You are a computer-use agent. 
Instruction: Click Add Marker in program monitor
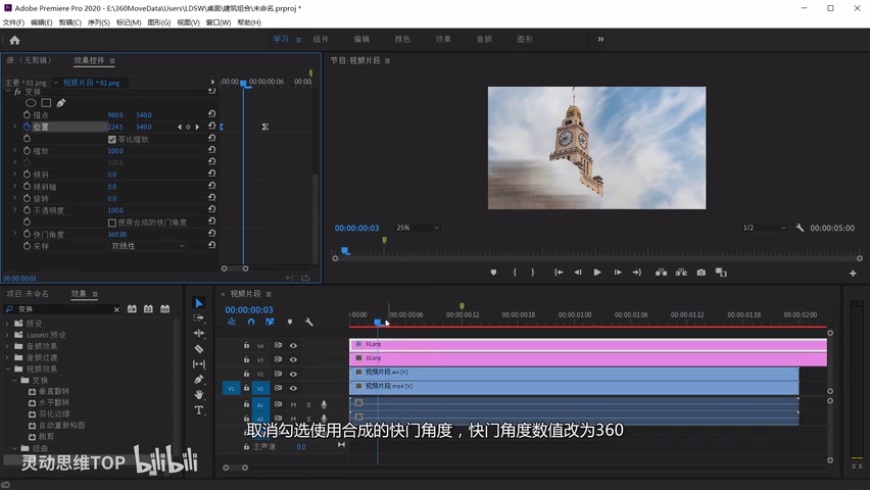(493, 272)
